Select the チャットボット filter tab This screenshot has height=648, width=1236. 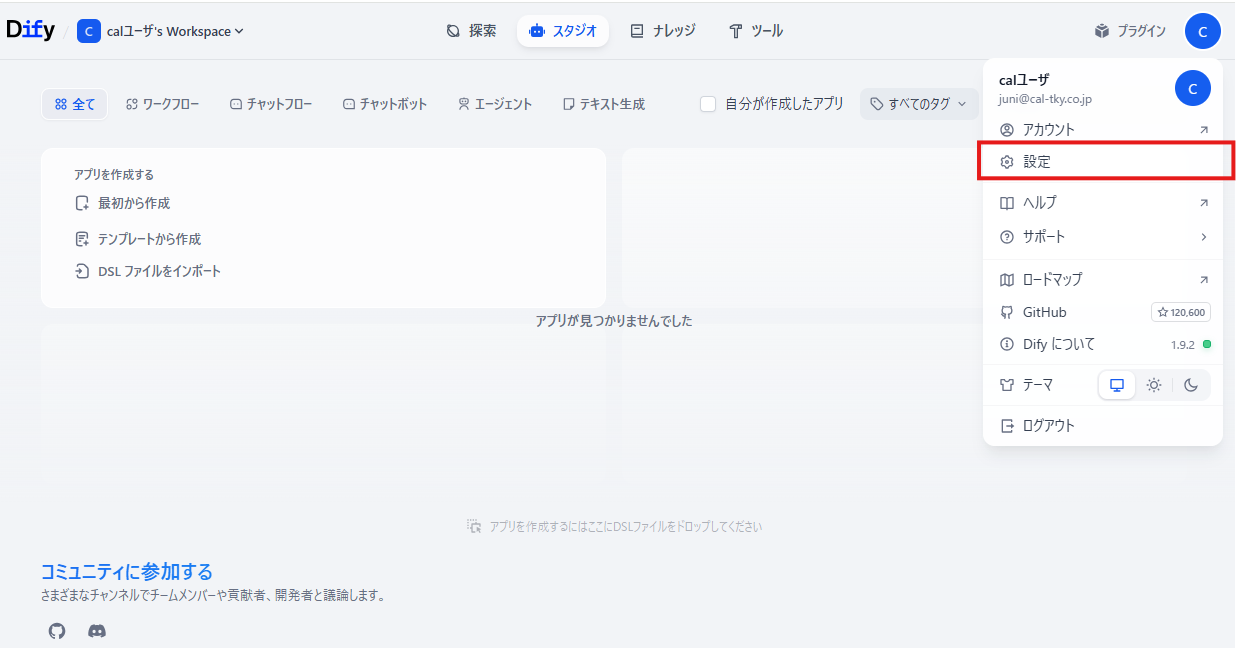(x=385, y=102)
